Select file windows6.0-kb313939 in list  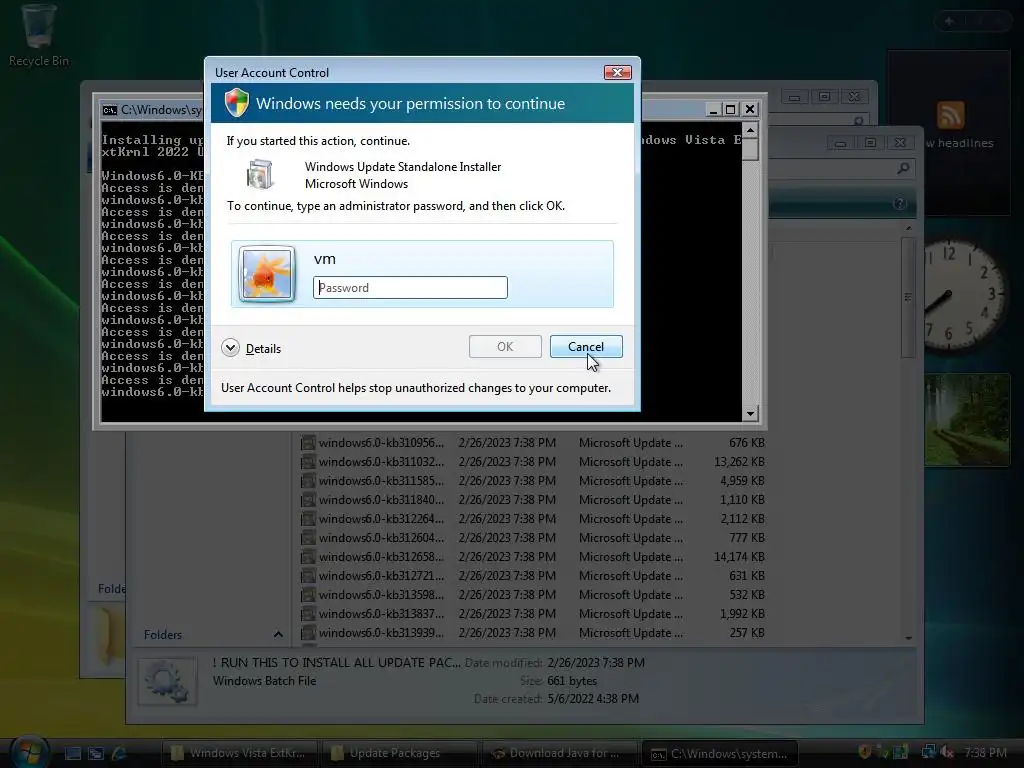click(532, 632)
